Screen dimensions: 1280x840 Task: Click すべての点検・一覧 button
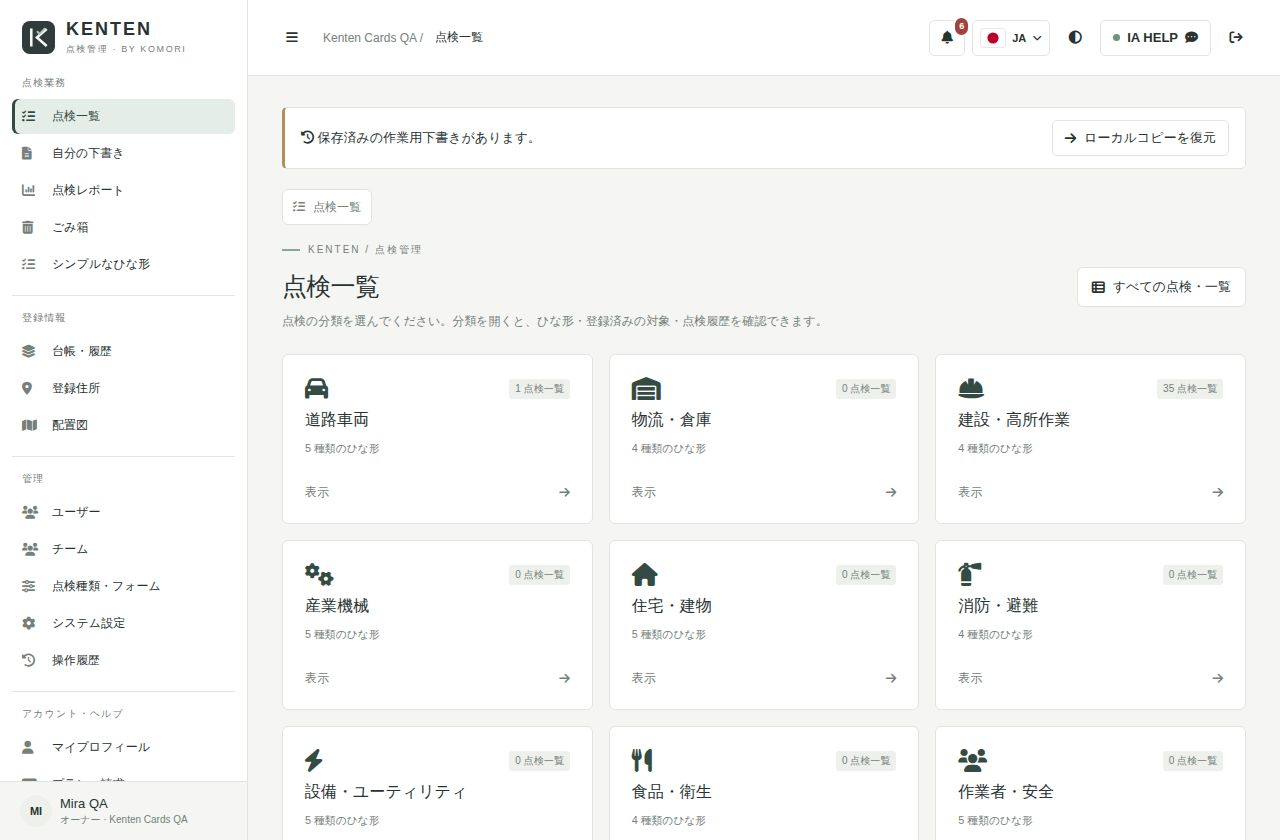point(1161,287)
